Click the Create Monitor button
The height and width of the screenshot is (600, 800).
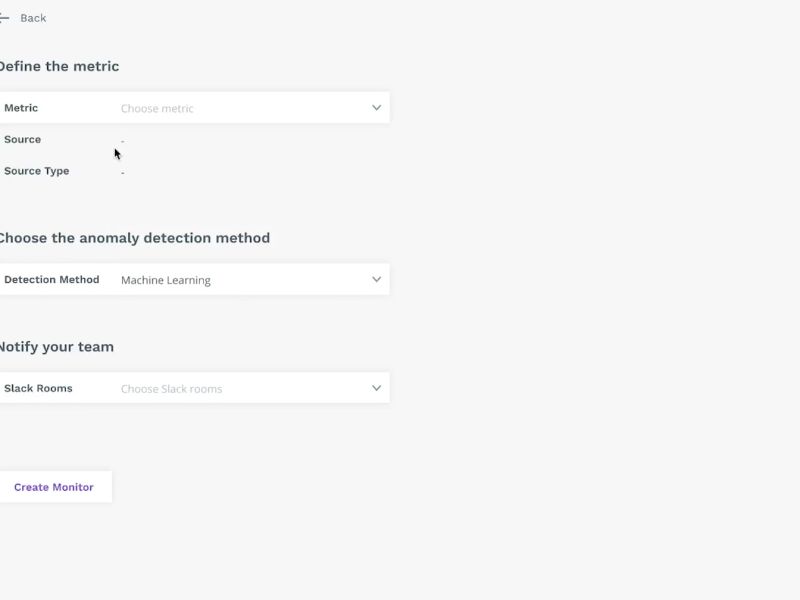[x=54, y=487]
